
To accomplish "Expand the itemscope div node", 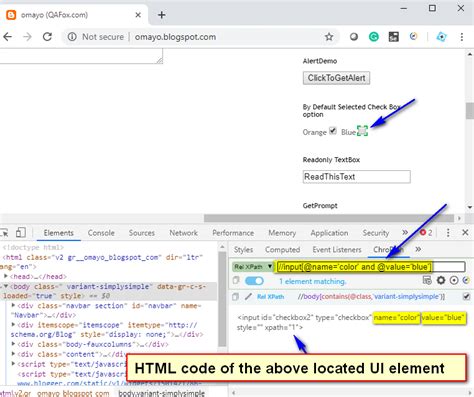I will coord(13,324).
